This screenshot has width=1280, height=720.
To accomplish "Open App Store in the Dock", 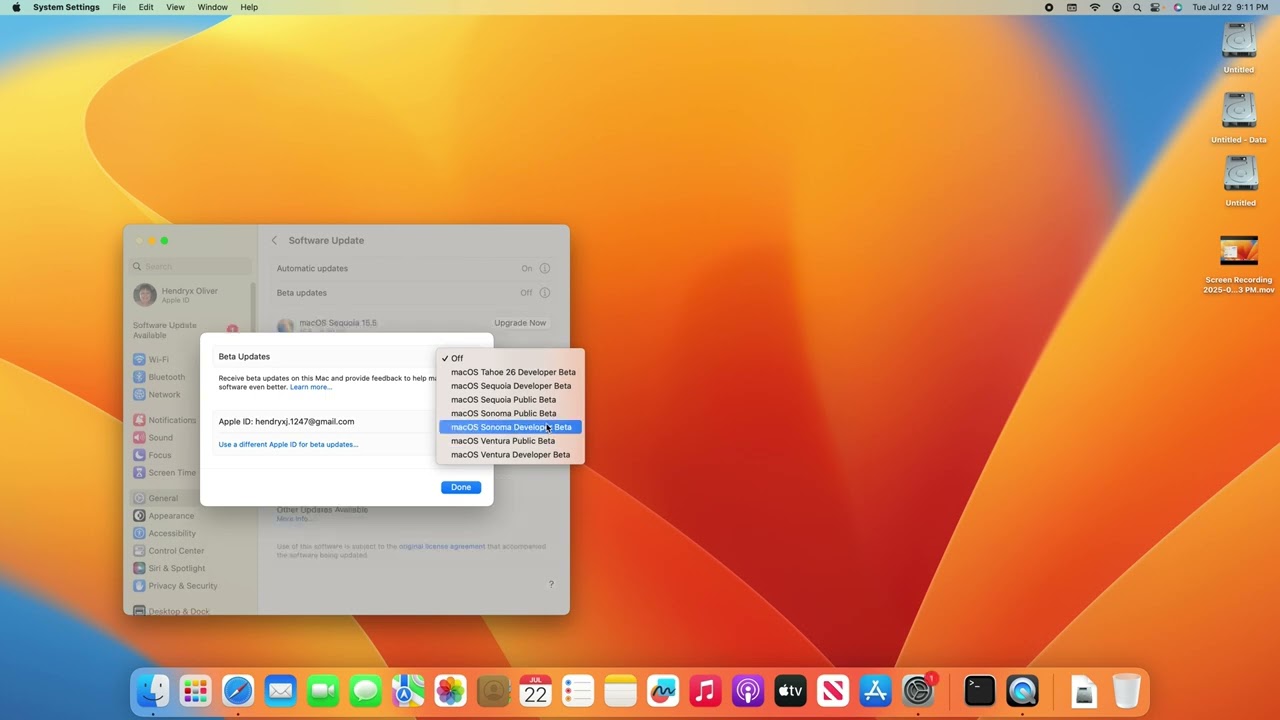I will 876,690.
